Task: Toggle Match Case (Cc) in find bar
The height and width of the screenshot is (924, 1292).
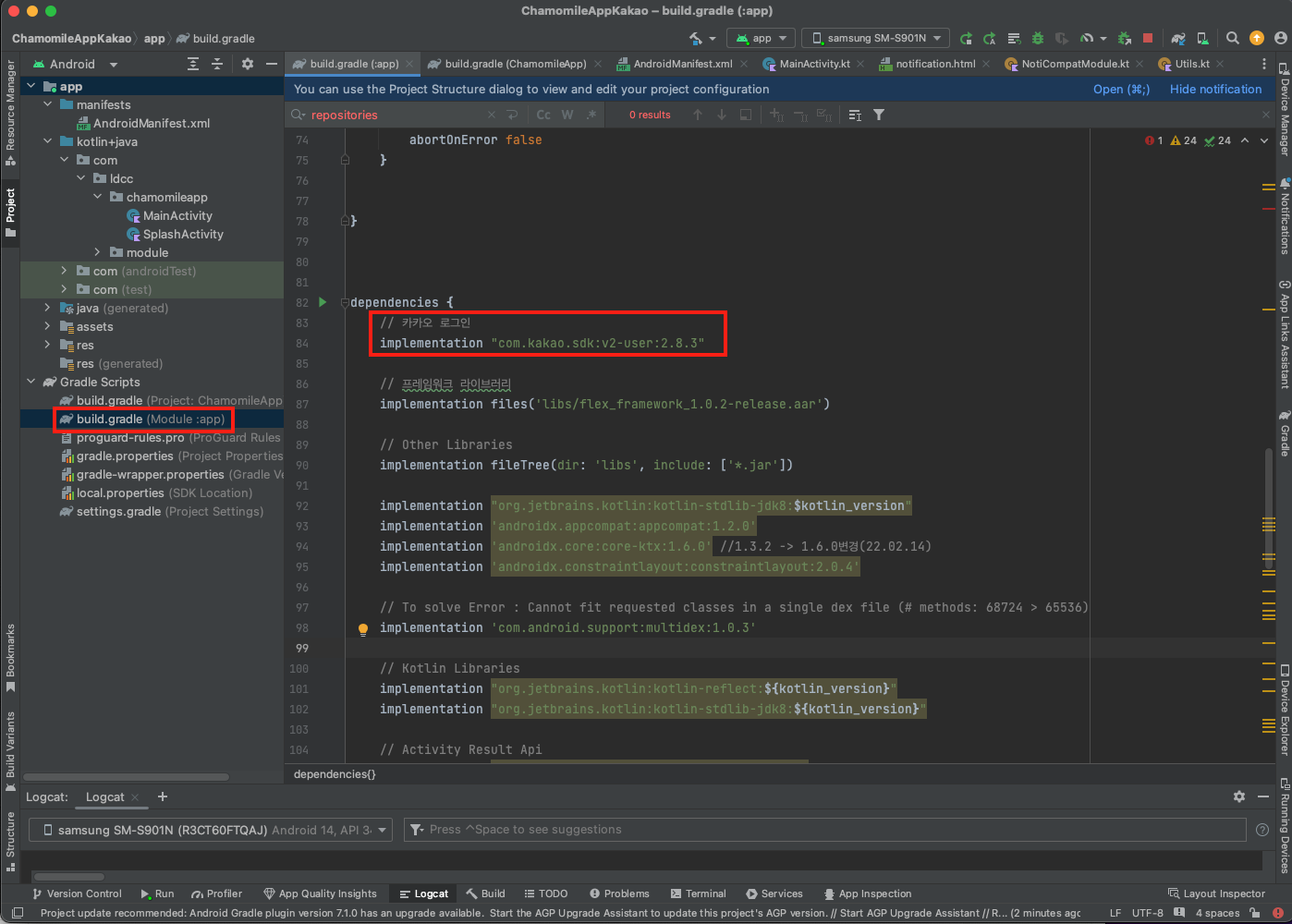Action: pyautogui.click(x=543, y=115)
